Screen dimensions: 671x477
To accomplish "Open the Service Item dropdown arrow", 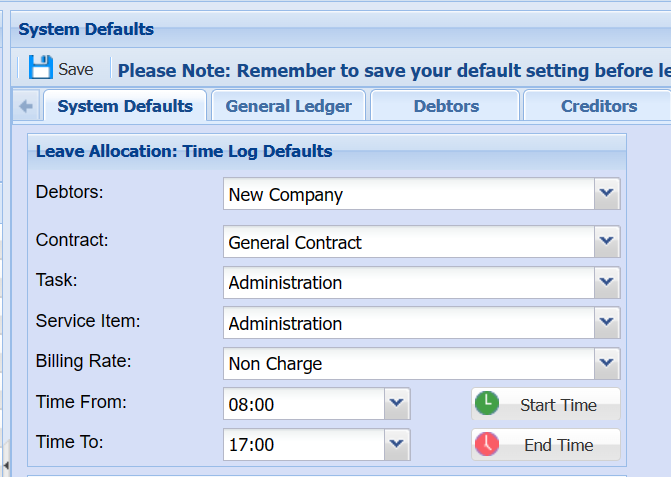I will click(606, 323).
